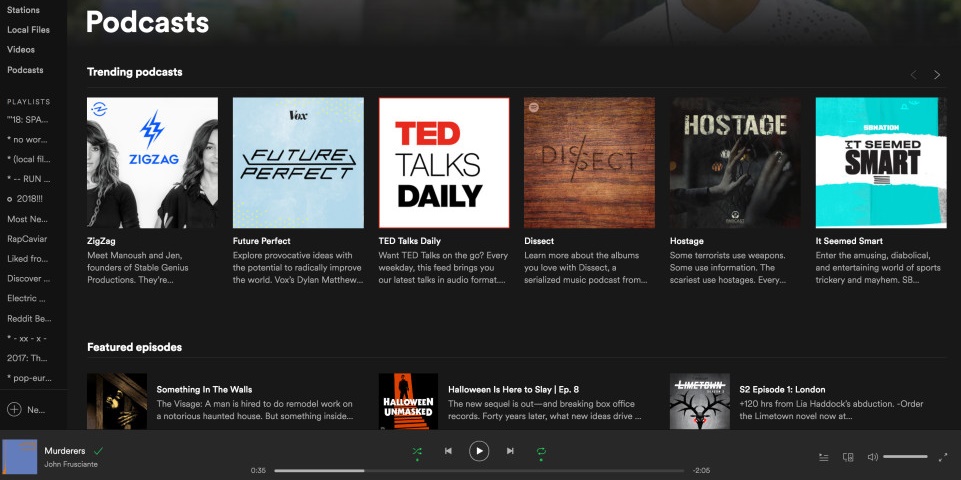
Task: Open Something In The Walls episode artwork
Action: pyautogui.click(x=117, y=402)
